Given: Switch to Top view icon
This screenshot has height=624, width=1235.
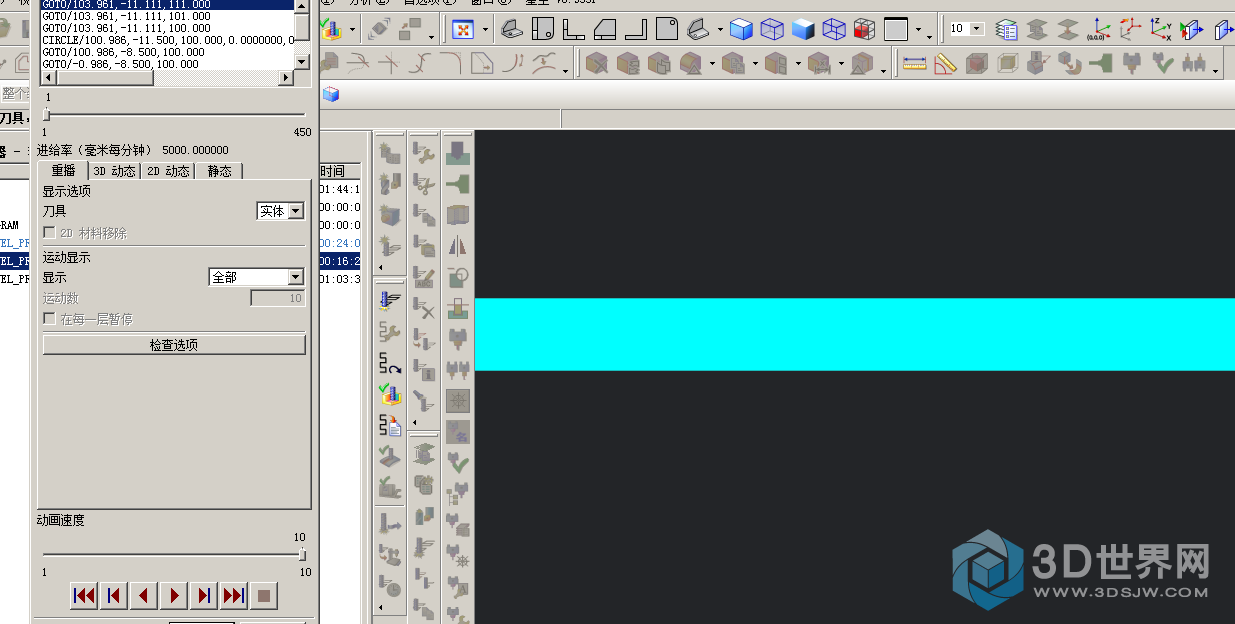Looking at the screenshot, I should pyautogui.click(x=542, y=30).
